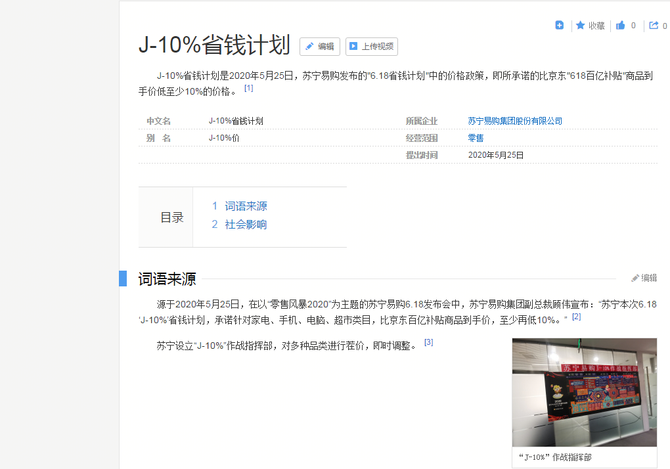The height and width of the screenshot is (469, 670).
Task: Click the pencil icon in 编辑 button
Action: click(x=310, y=47)
